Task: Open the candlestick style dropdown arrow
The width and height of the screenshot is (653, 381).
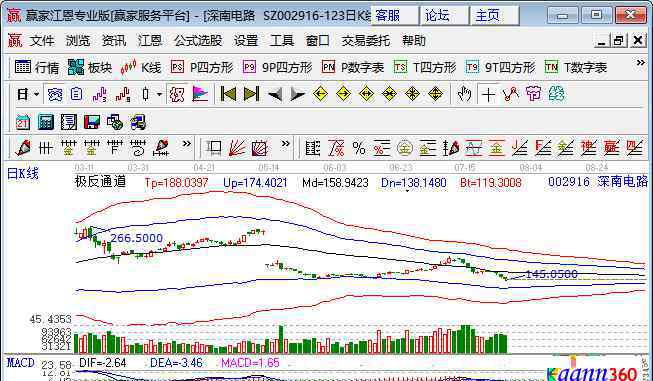Action: click(x=159, y=95)
